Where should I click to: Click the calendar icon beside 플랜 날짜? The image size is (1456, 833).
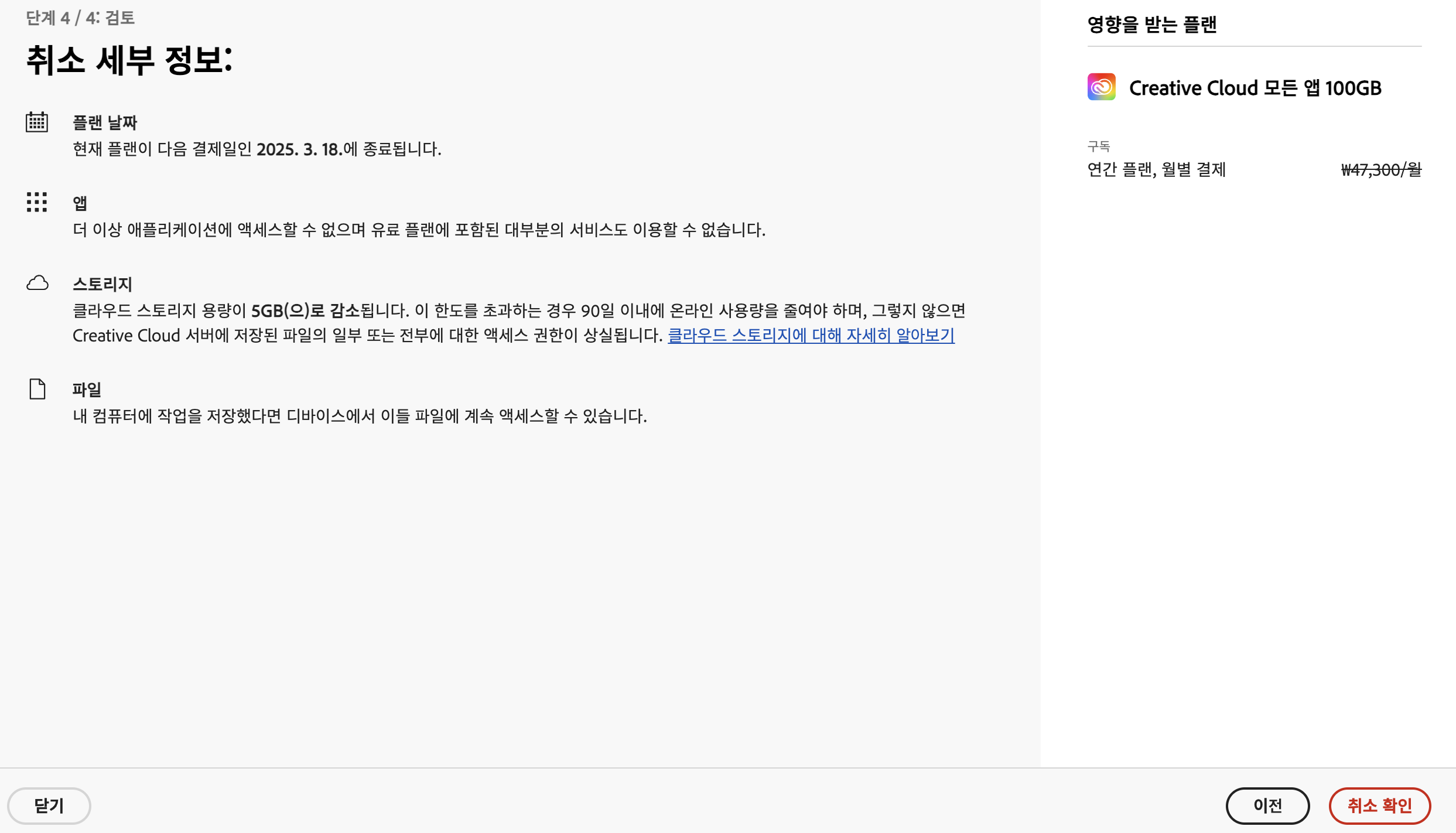click(x=37, y=122)
